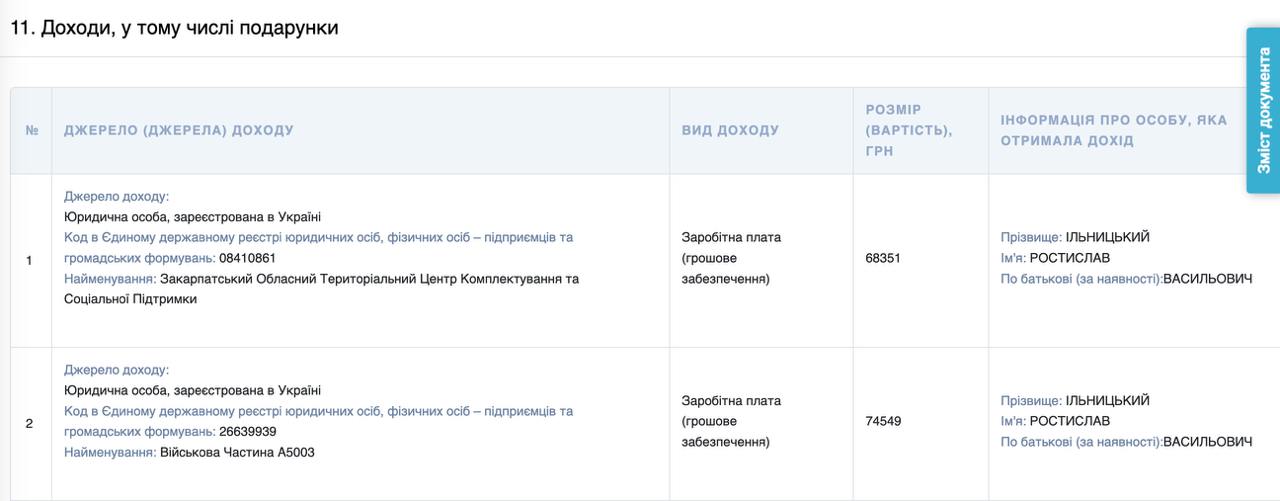
Task: Click the "Військова Частина А5003" name text
Action: coord(237,452)
